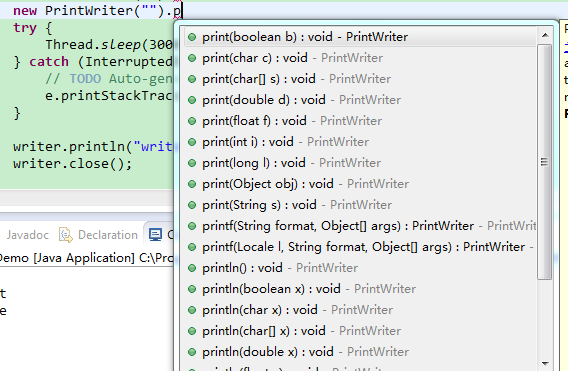
Task: Click the green method icon beside print(float f)
Action: pos(192,121)
